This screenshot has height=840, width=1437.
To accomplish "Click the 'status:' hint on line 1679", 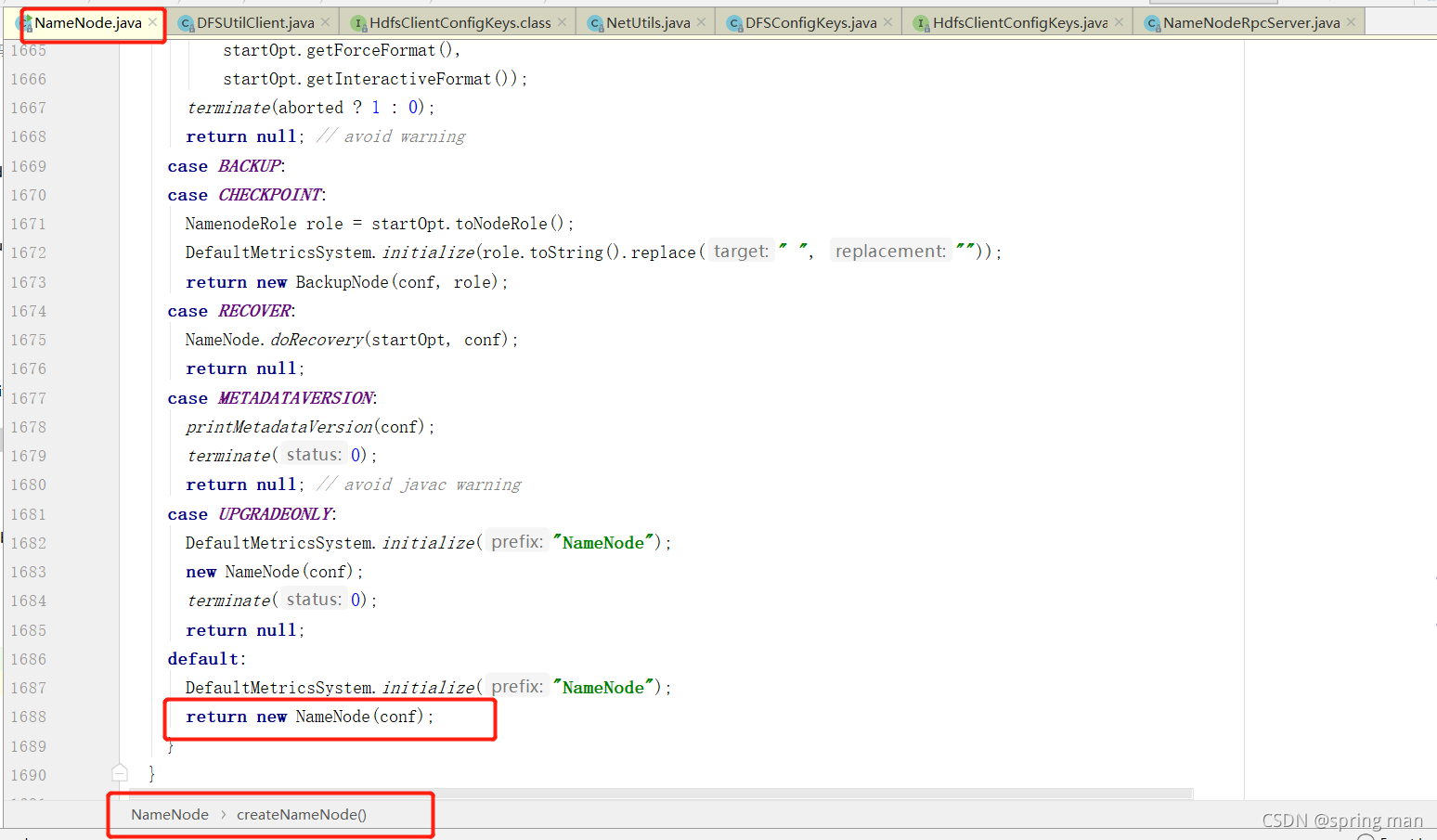I will [314, 455].
